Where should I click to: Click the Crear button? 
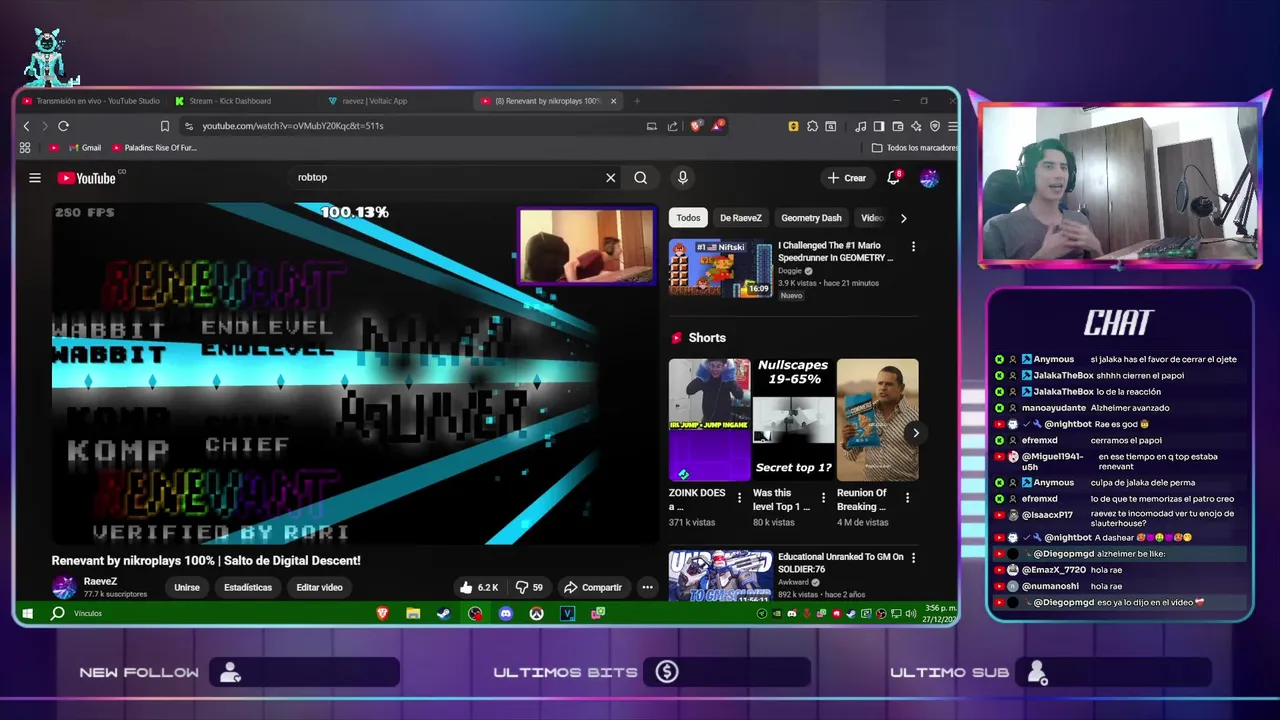(x=846, y=178)
